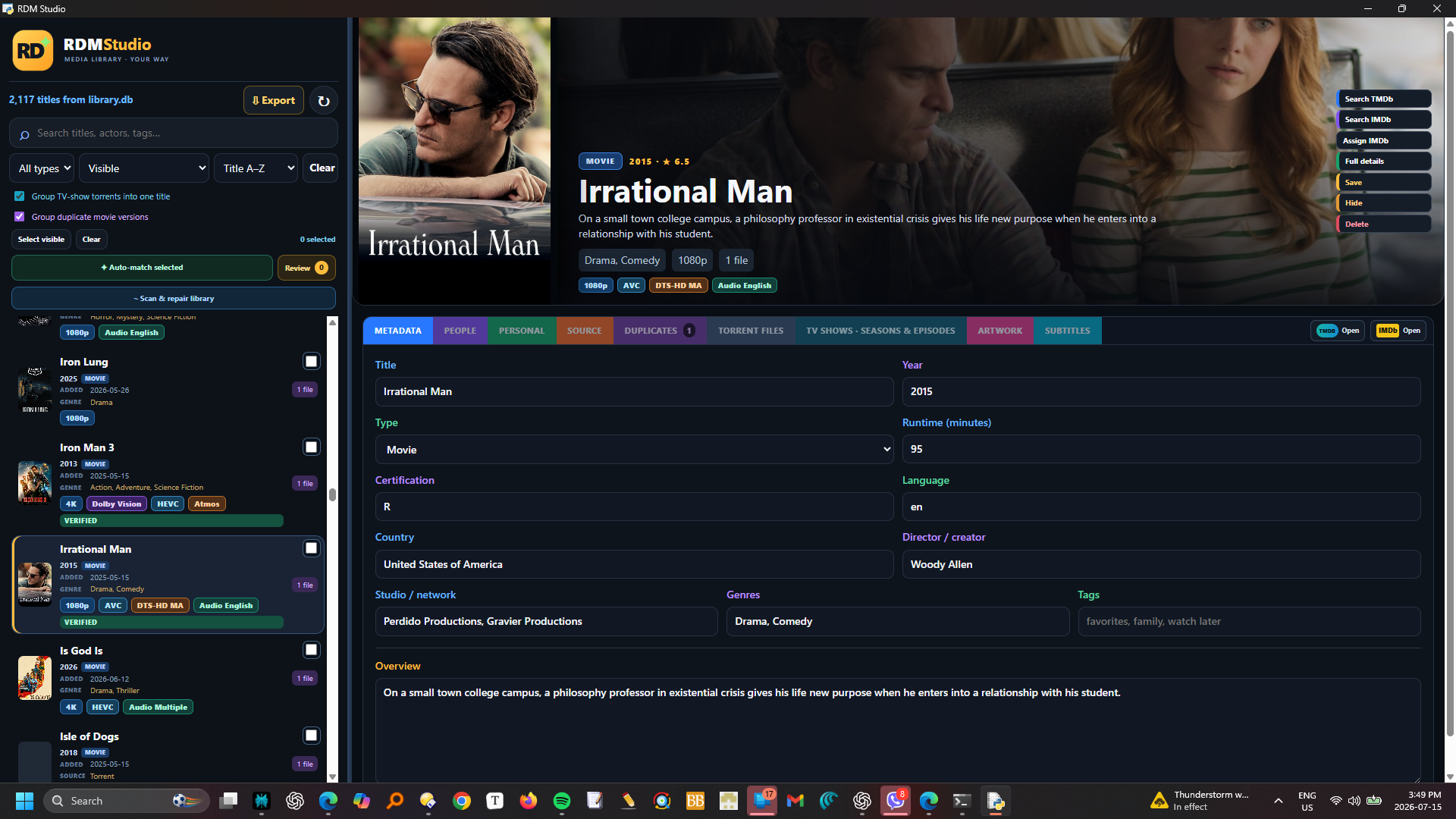The width and height of the screenshot is (1456, 819).
Task: Check the Isle of Dogs selection box
Action: coord(311,736)
